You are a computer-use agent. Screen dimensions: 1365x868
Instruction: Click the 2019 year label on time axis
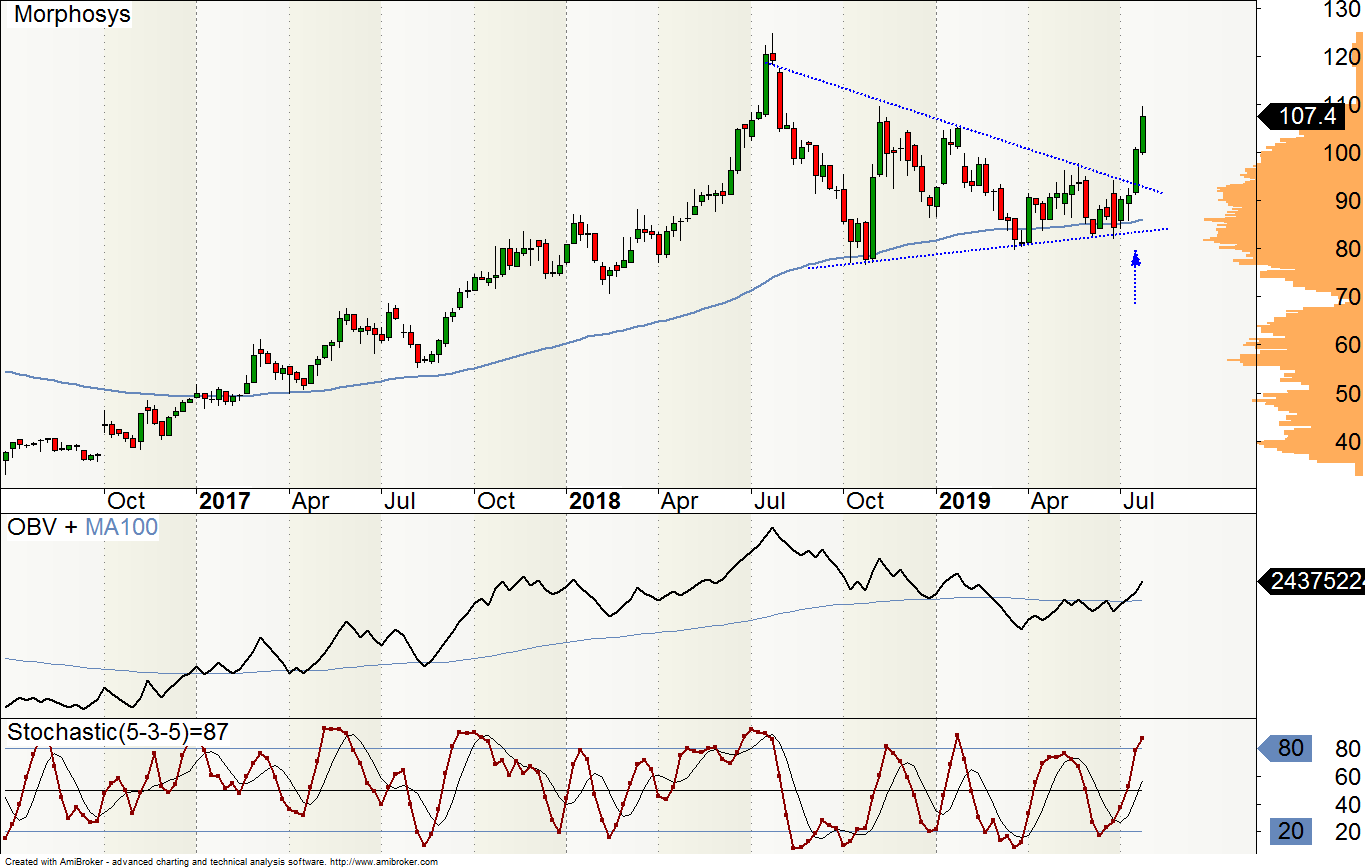[x=964, y=501]
